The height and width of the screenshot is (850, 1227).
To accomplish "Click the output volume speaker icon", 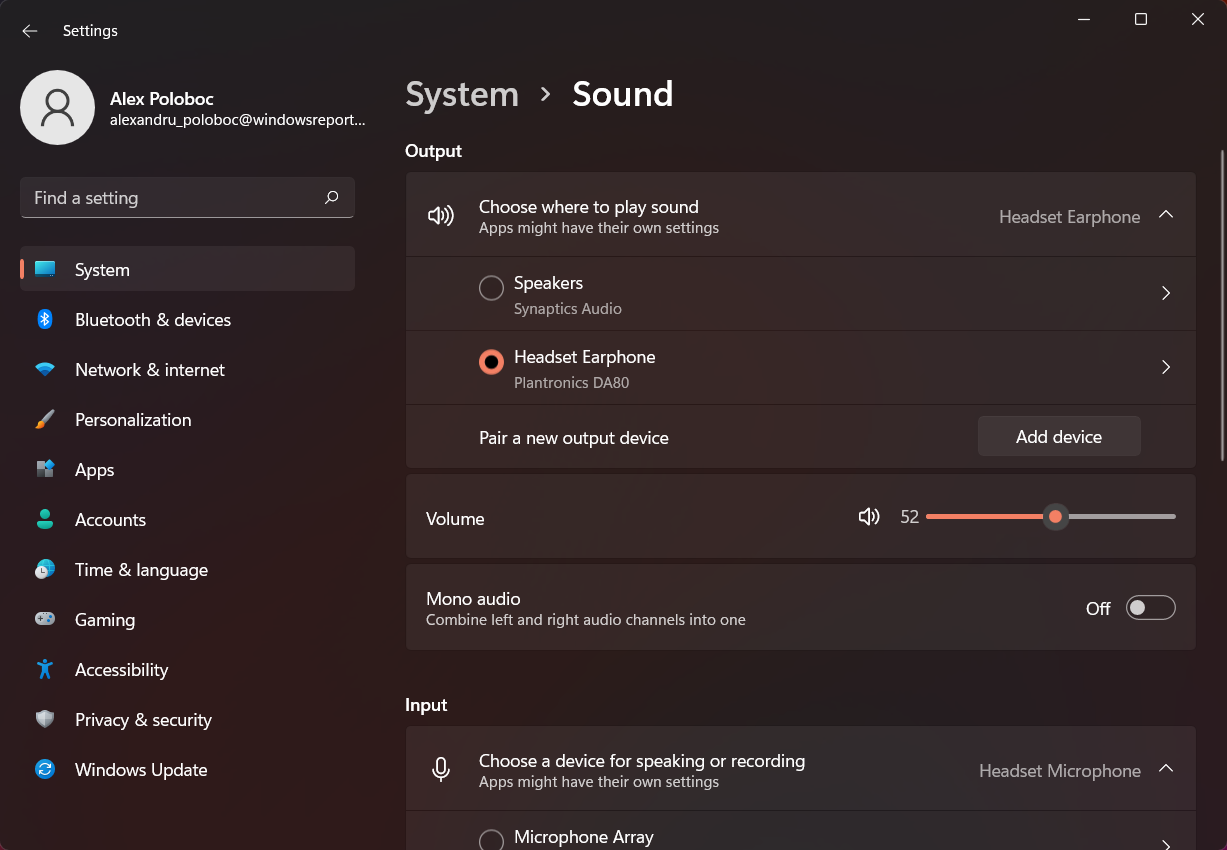I will pyautogui.click(x=868, y=516).
